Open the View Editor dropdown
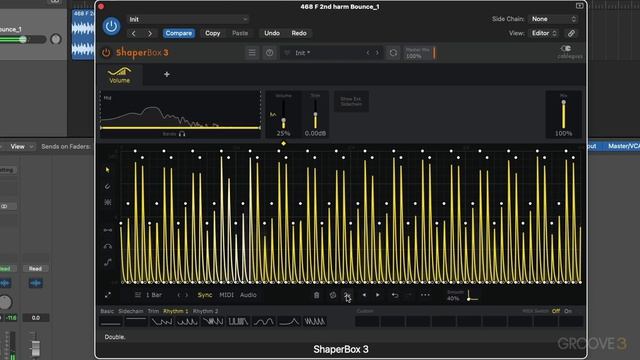 pyautogui.click(x=544, y=33)
